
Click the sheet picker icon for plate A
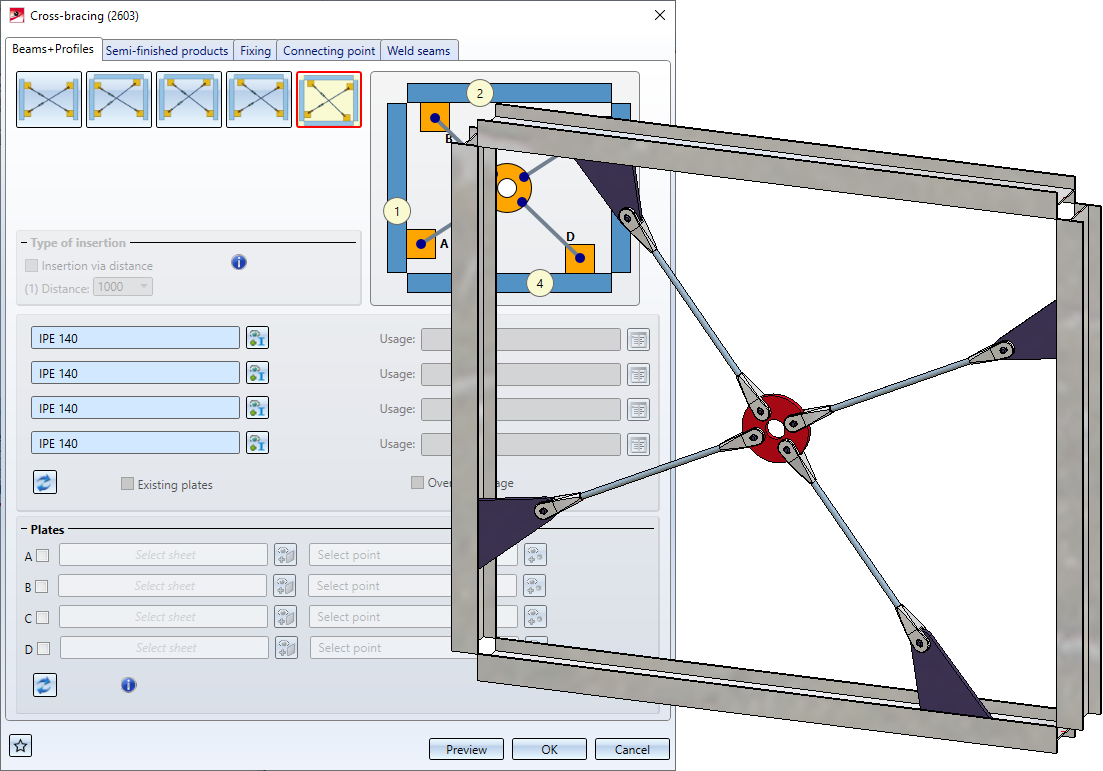(x=286, y=555)
